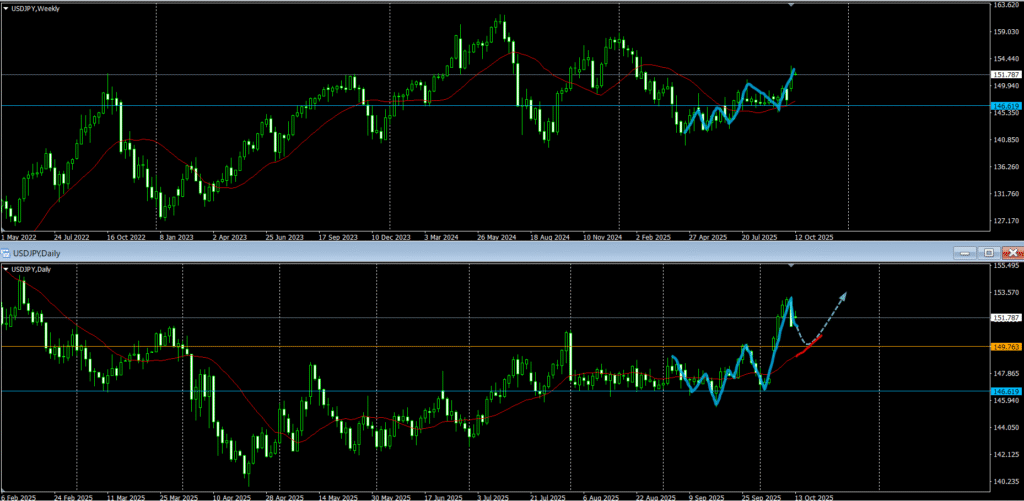
Task: Click the 146.619 blue price label on weekly chart
Action: [1004, 105]
